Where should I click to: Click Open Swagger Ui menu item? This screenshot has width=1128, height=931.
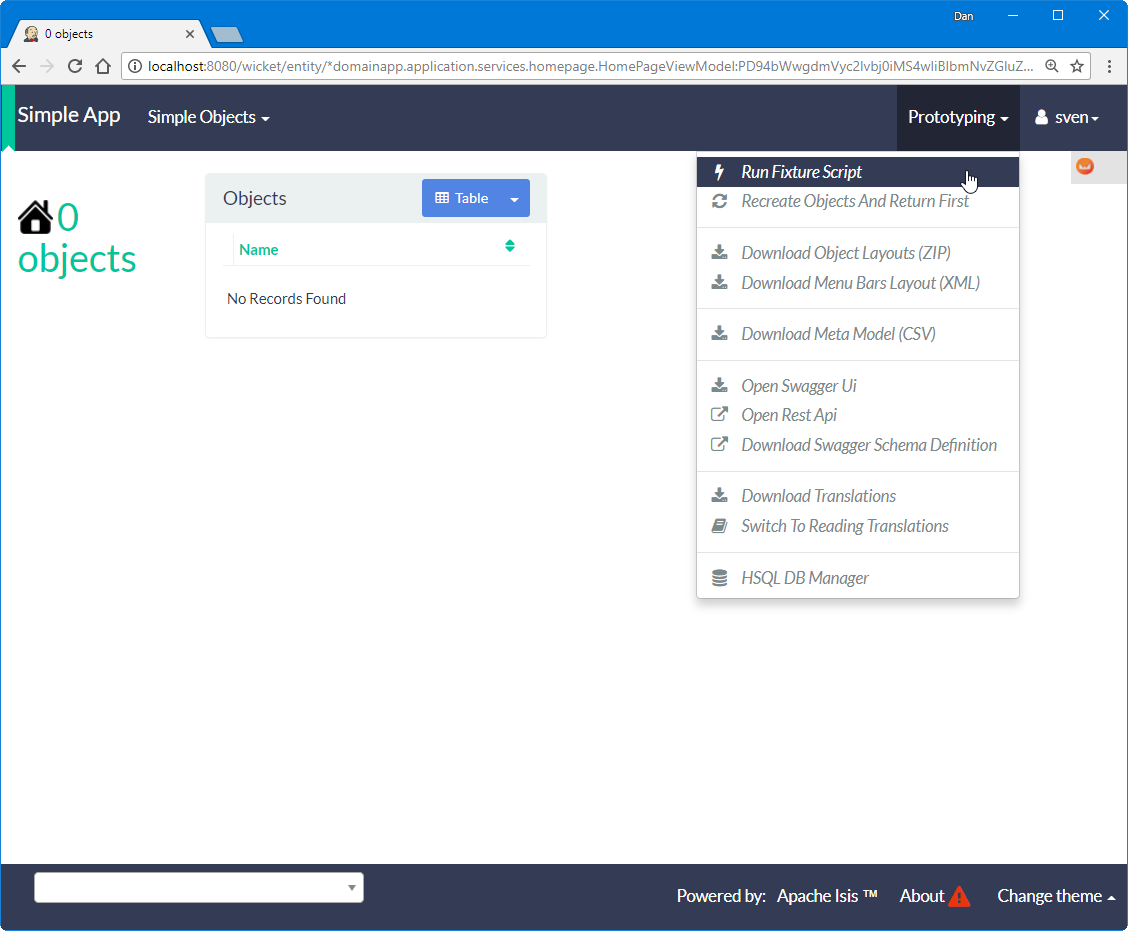click(x=798, y=386)
